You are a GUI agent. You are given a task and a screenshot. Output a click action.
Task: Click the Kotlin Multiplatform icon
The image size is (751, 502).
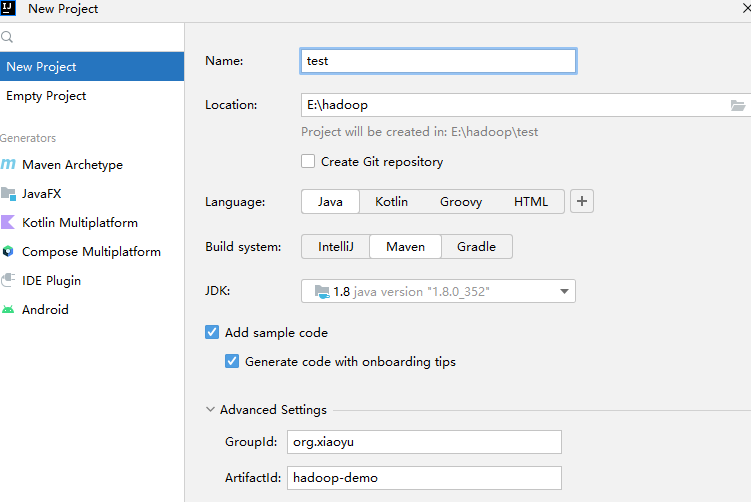[x=8, y=222]
